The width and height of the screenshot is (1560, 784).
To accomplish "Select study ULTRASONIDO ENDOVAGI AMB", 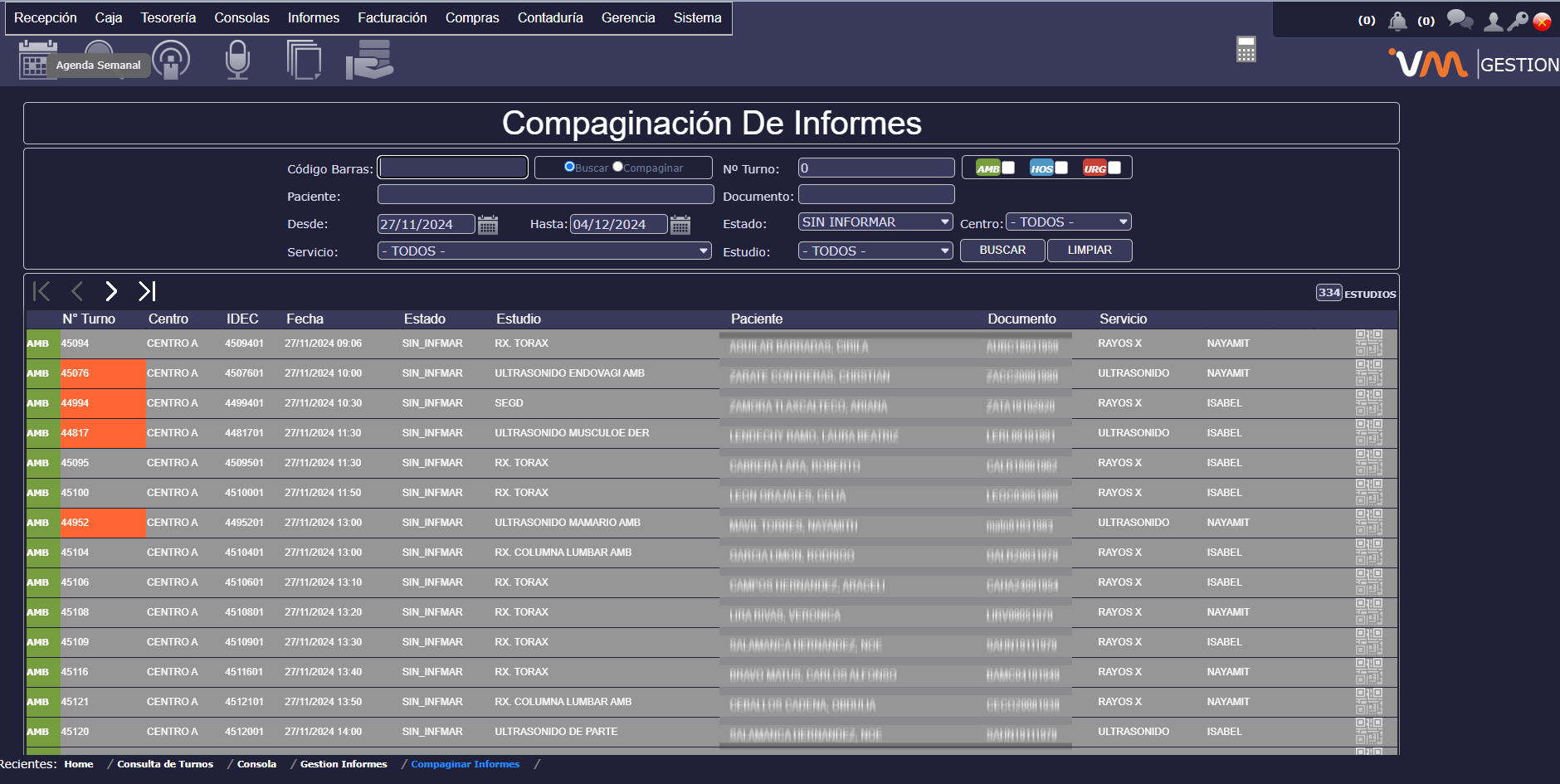I will [569, 373].
